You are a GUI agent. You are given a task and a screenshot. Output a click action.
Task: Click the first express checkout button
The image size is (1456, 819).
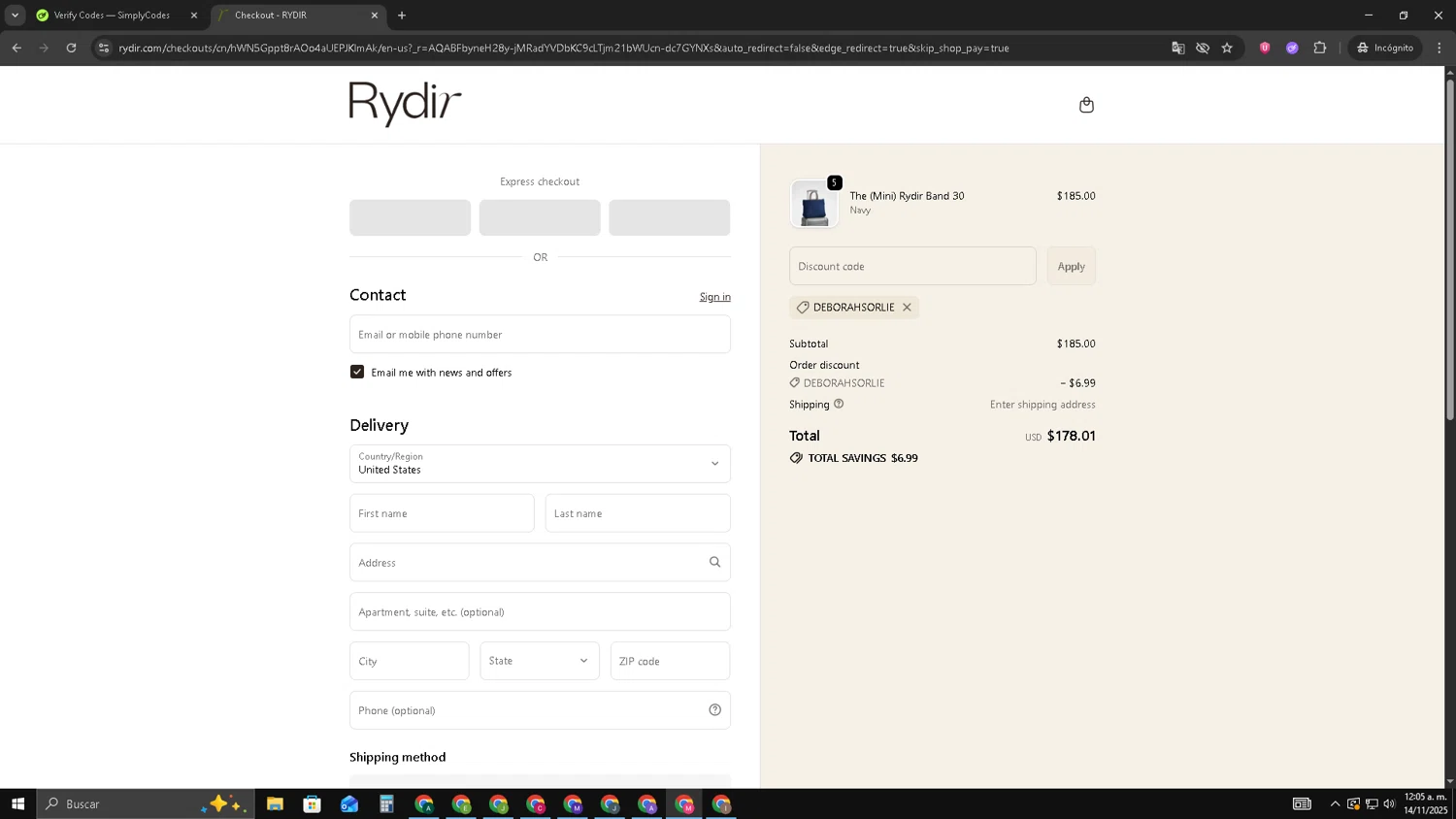[x=410, y=217]
